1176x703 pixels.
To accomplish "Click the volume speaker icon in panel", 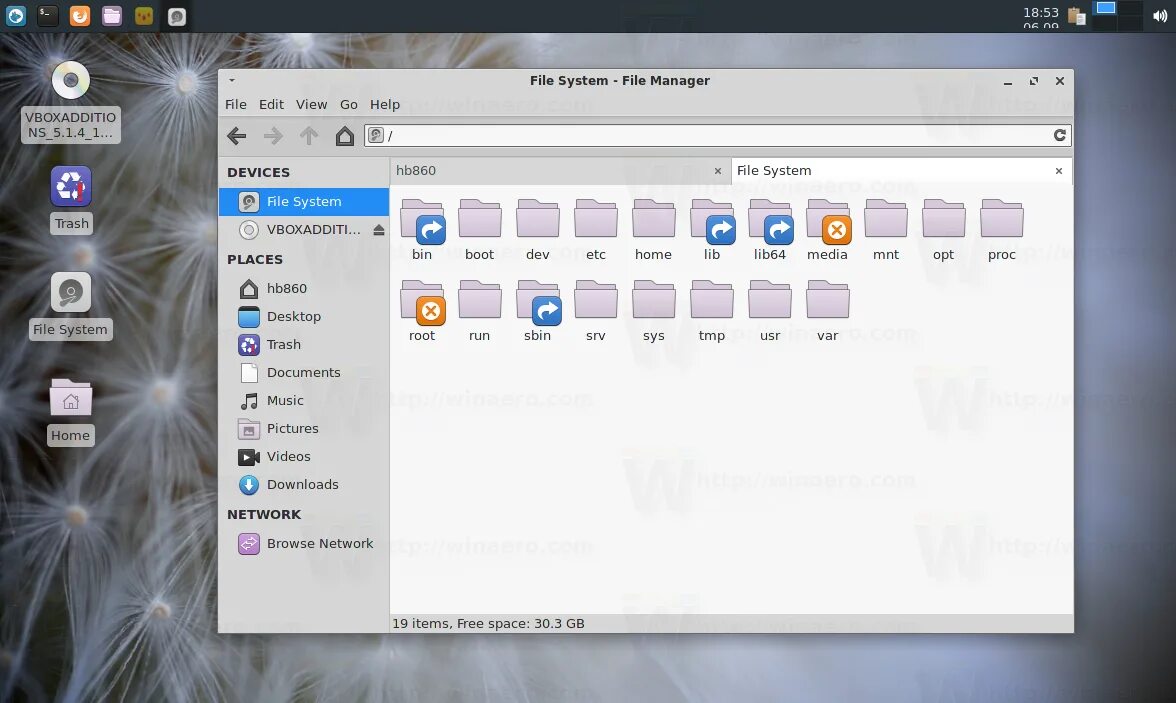I will (1160, 17).
